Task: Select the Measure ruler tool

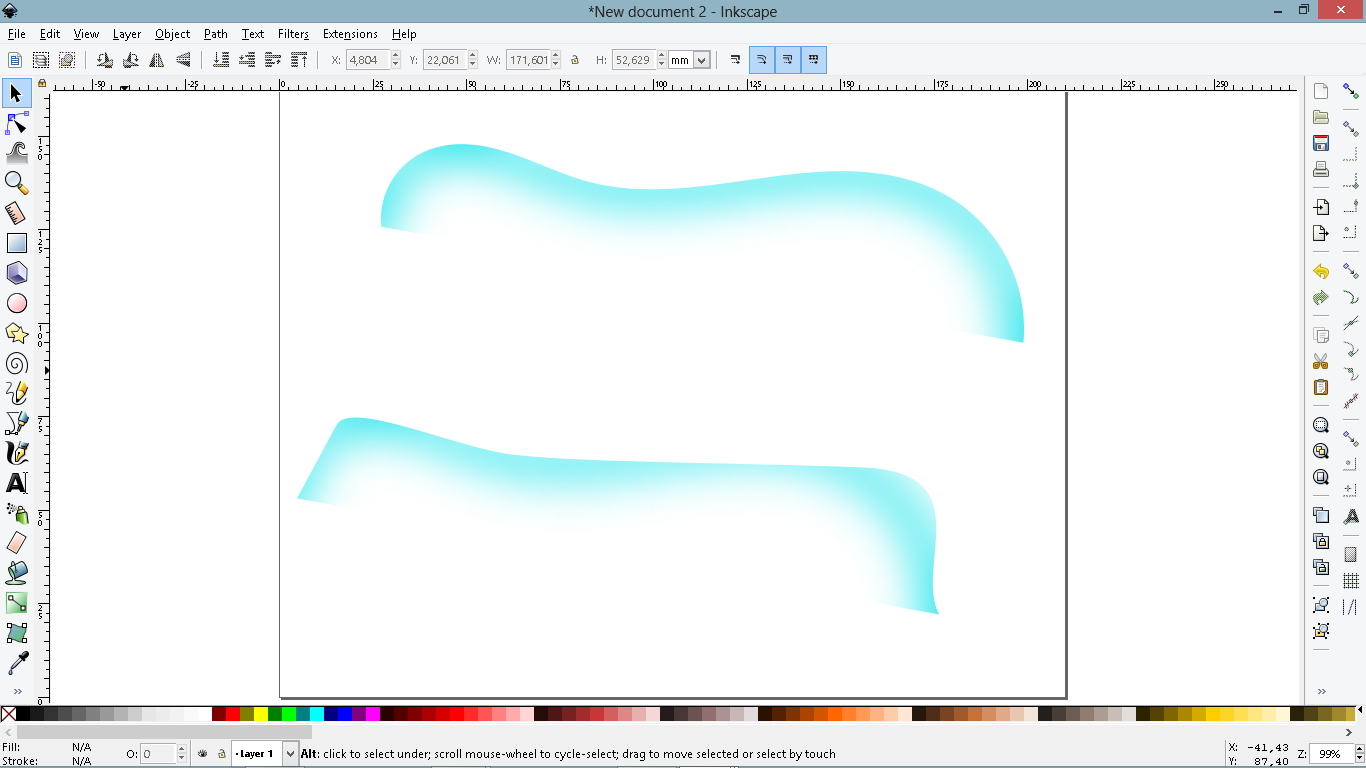Action: click(16, 213)
